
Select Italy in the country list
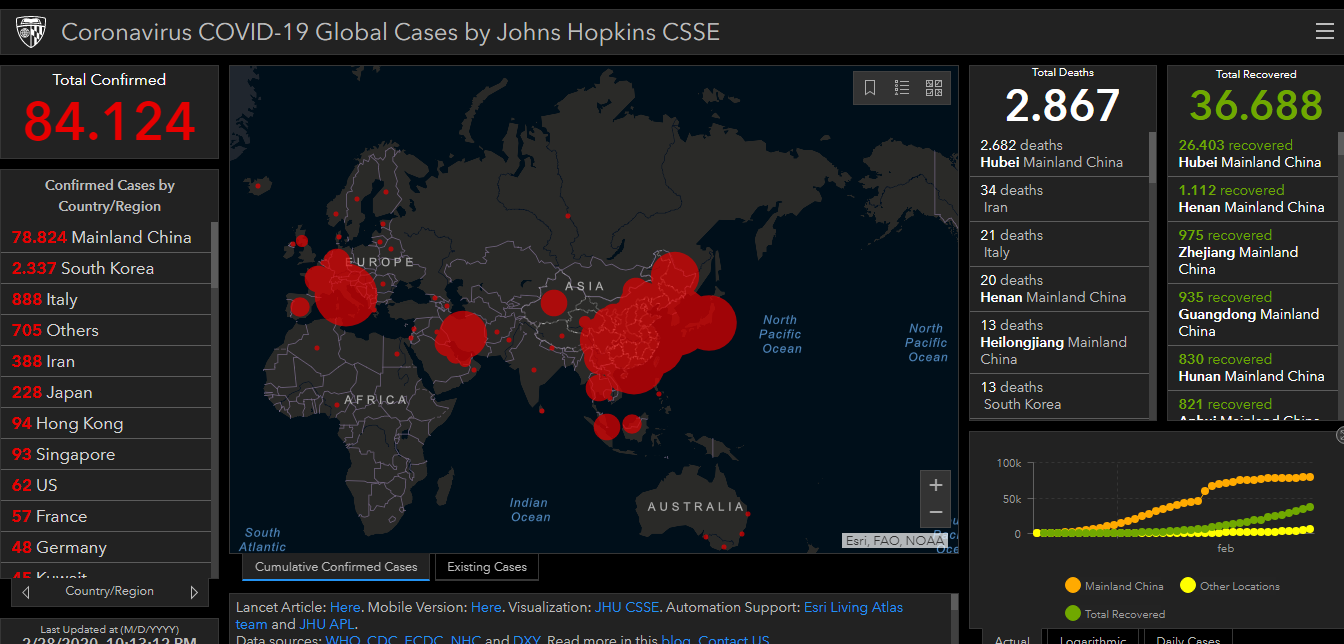(x=108, y=300)
